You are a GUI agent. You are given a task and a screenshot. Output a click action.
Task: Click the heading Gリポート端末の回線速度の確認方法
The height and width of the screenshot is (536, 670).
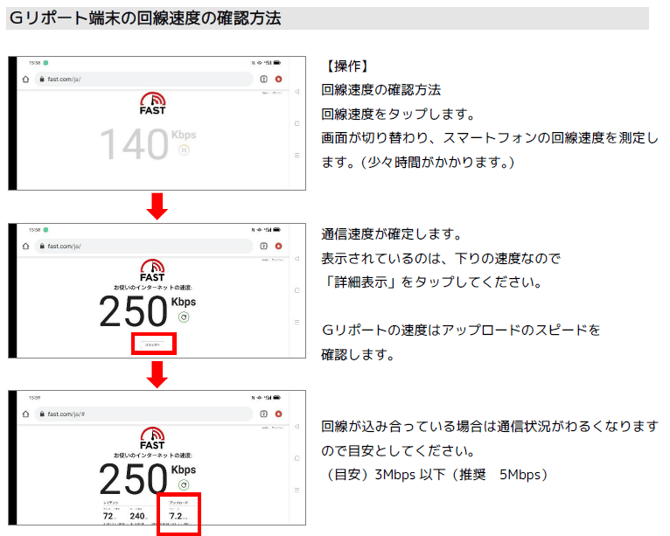pyautogui.click(x=145, y=18)
